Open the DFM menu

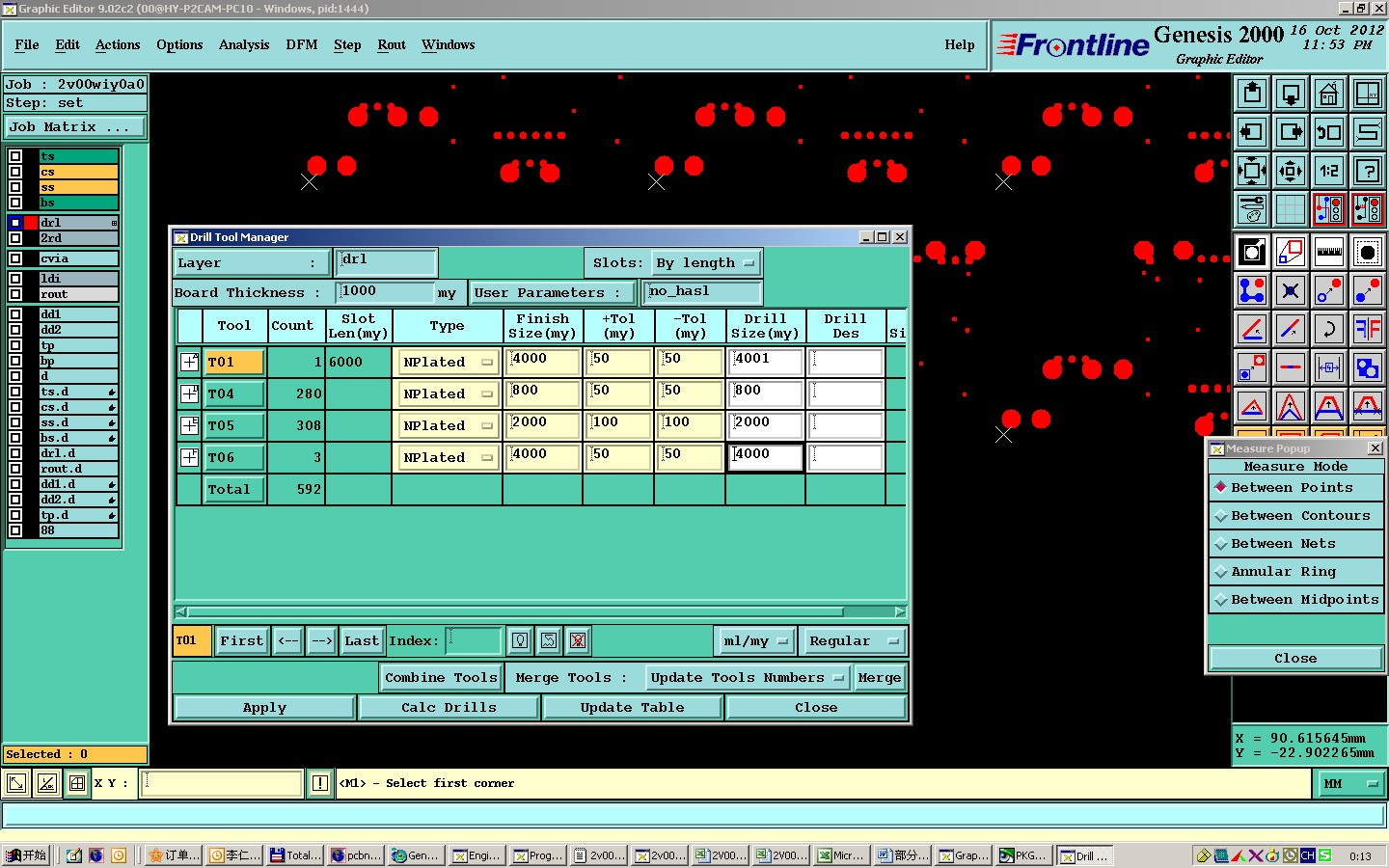pos(302,45)
